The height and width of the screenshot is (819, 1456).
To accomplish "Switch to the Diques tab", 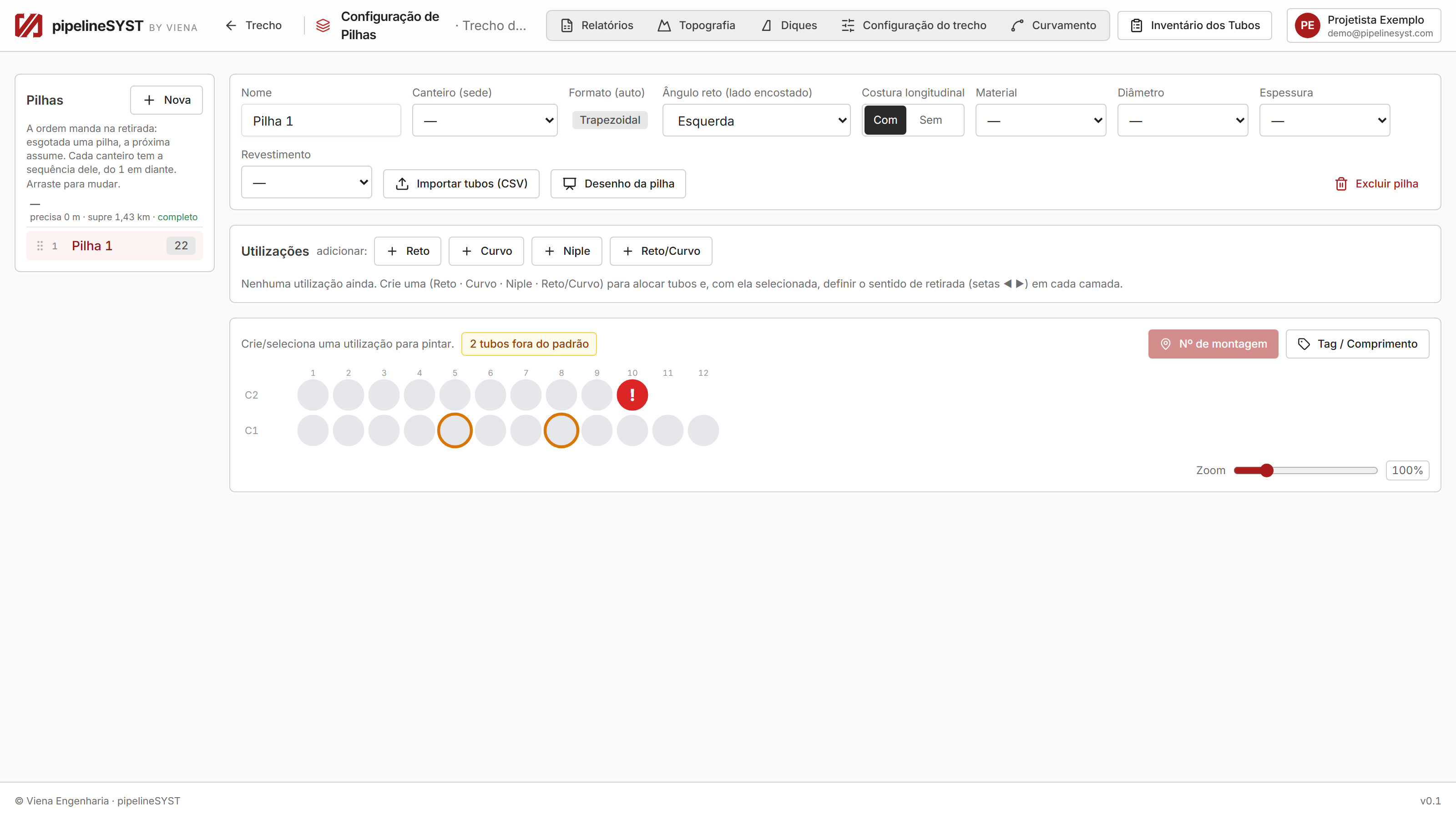I will pyautogui.click(x=789, y=25).
